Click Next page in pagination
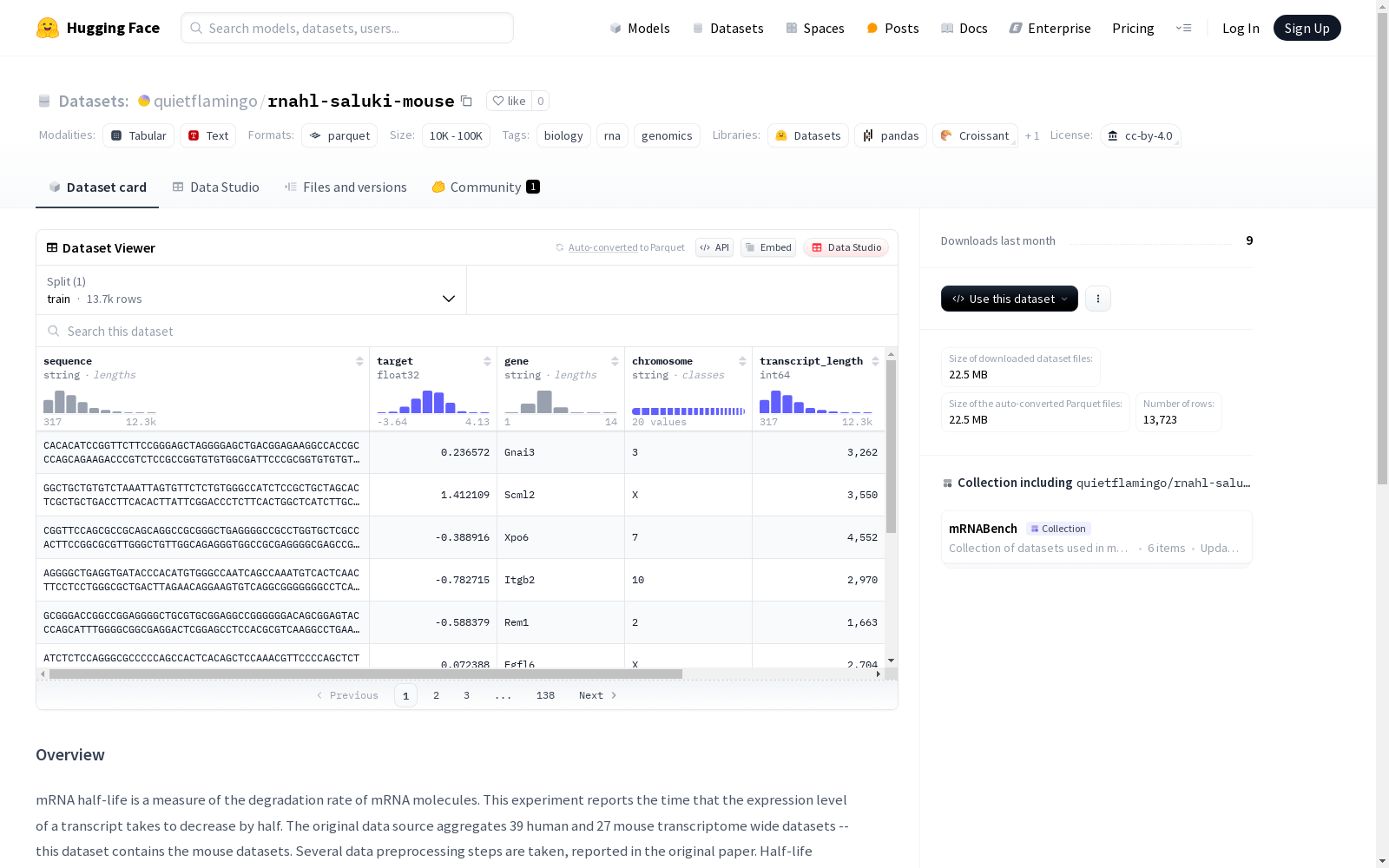Viewport: 1389px width, 868px height. click(x=598, y=695)
